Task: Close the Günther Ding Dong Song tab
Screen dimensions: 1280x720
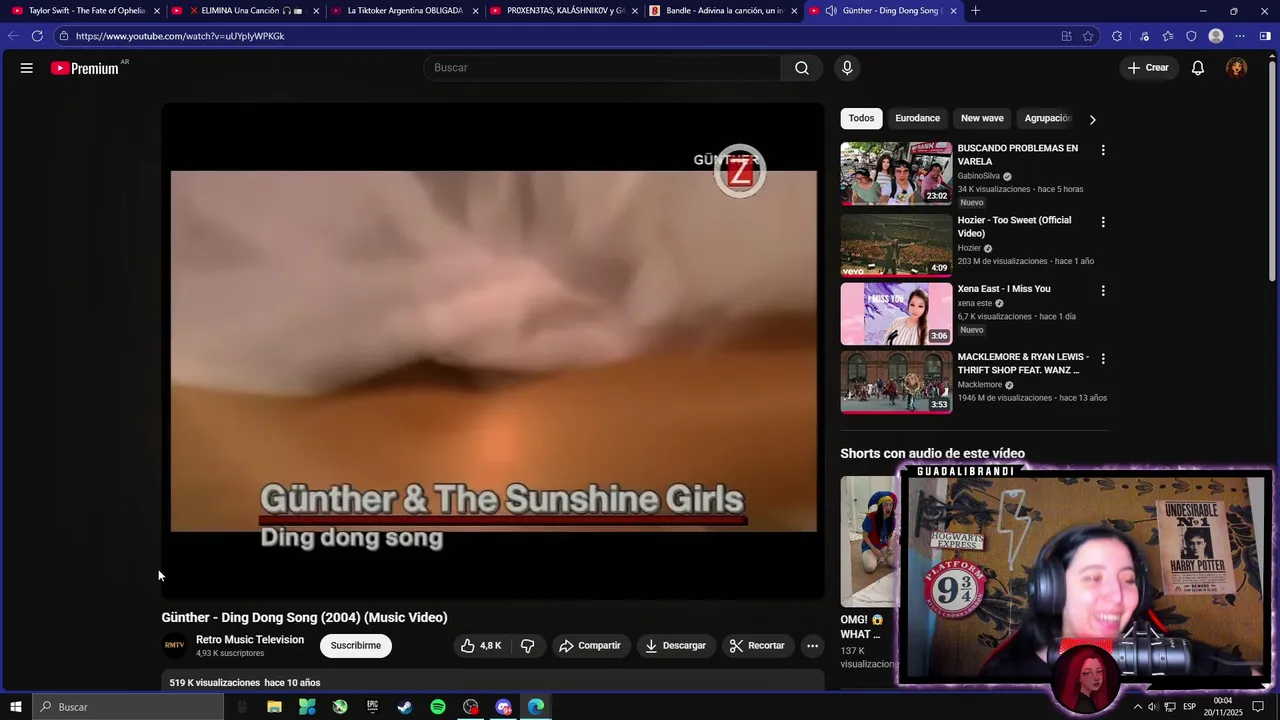Action: pos(953,11)
